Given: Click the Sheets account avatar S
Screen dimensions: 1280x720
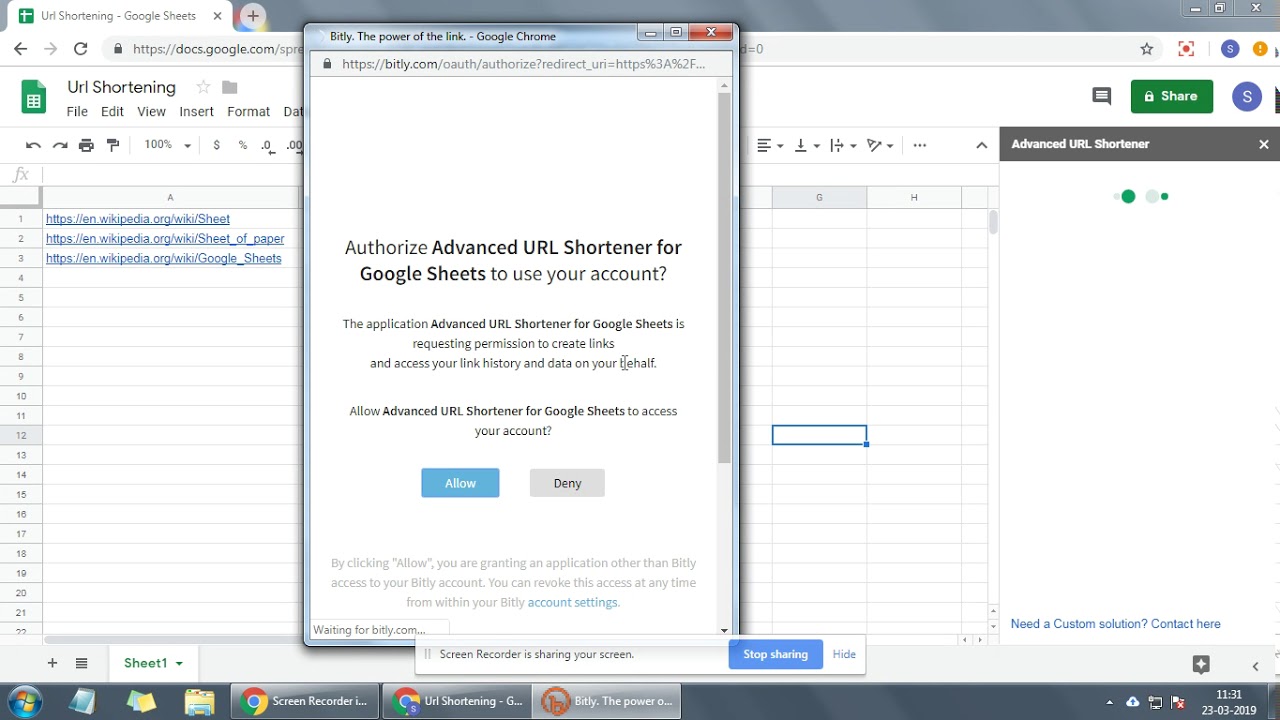Looking at the screenshot, I should (1246, 97).
